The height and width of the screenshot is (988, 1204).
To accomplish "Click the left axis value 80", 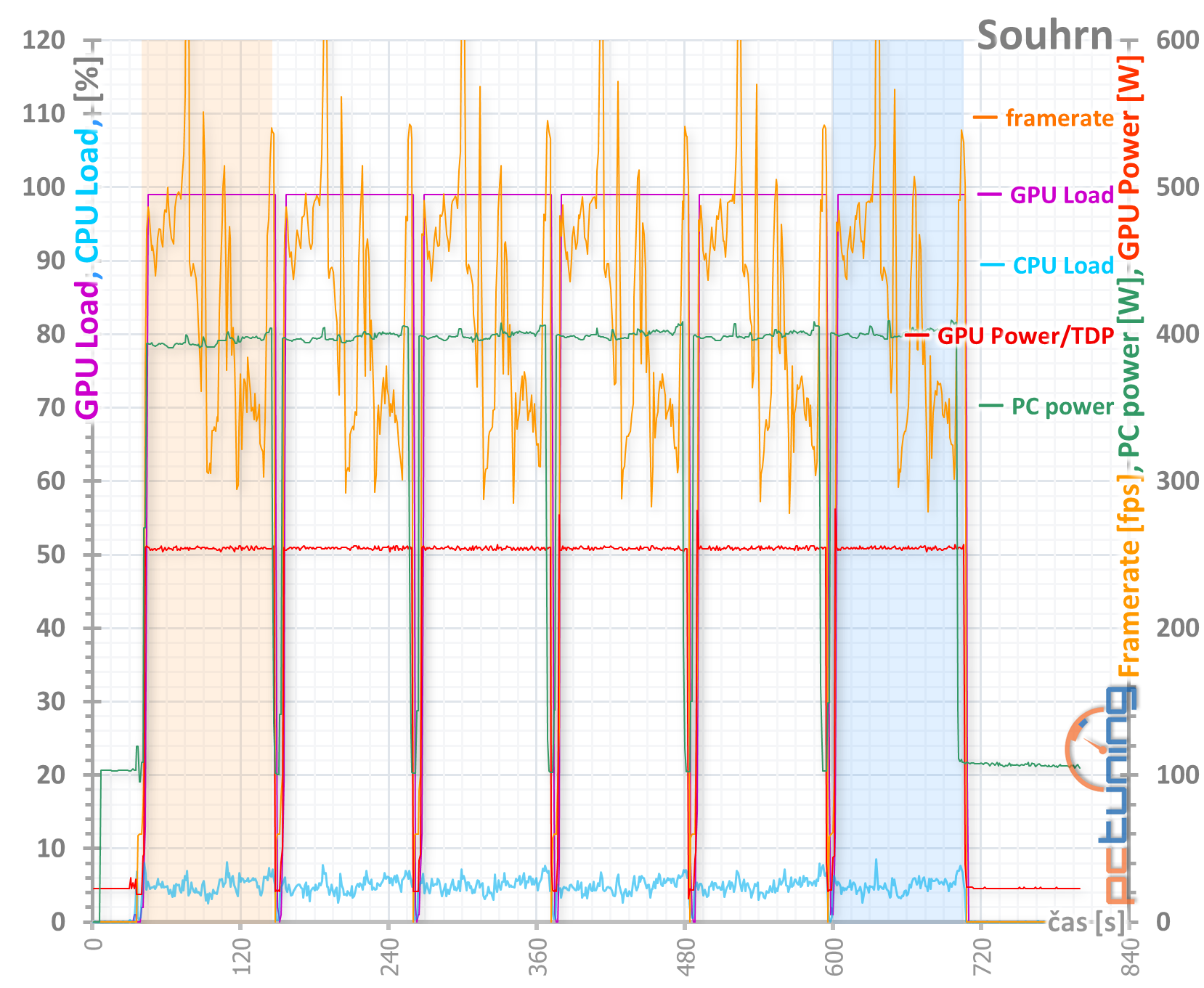I will pyautogui.click(x=51, y=334).
